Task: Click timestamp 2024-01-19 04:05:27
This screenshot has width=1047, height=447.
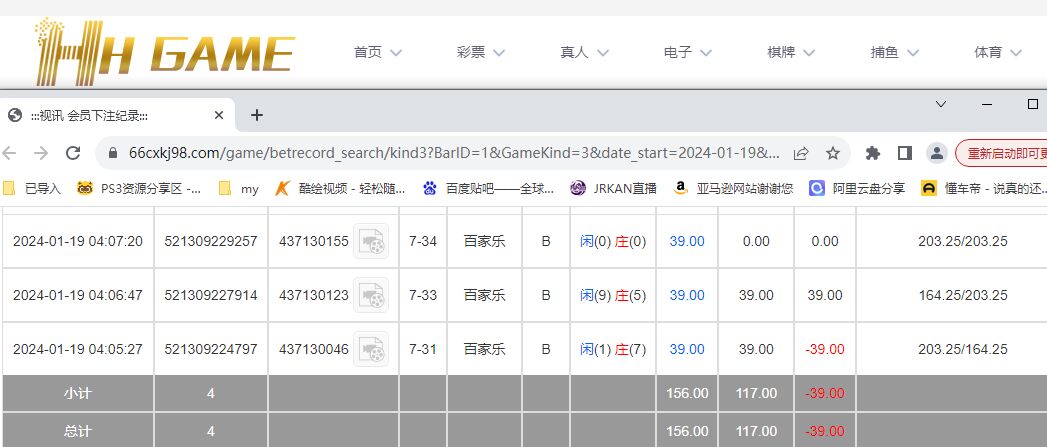Action: tap(77, 349)
